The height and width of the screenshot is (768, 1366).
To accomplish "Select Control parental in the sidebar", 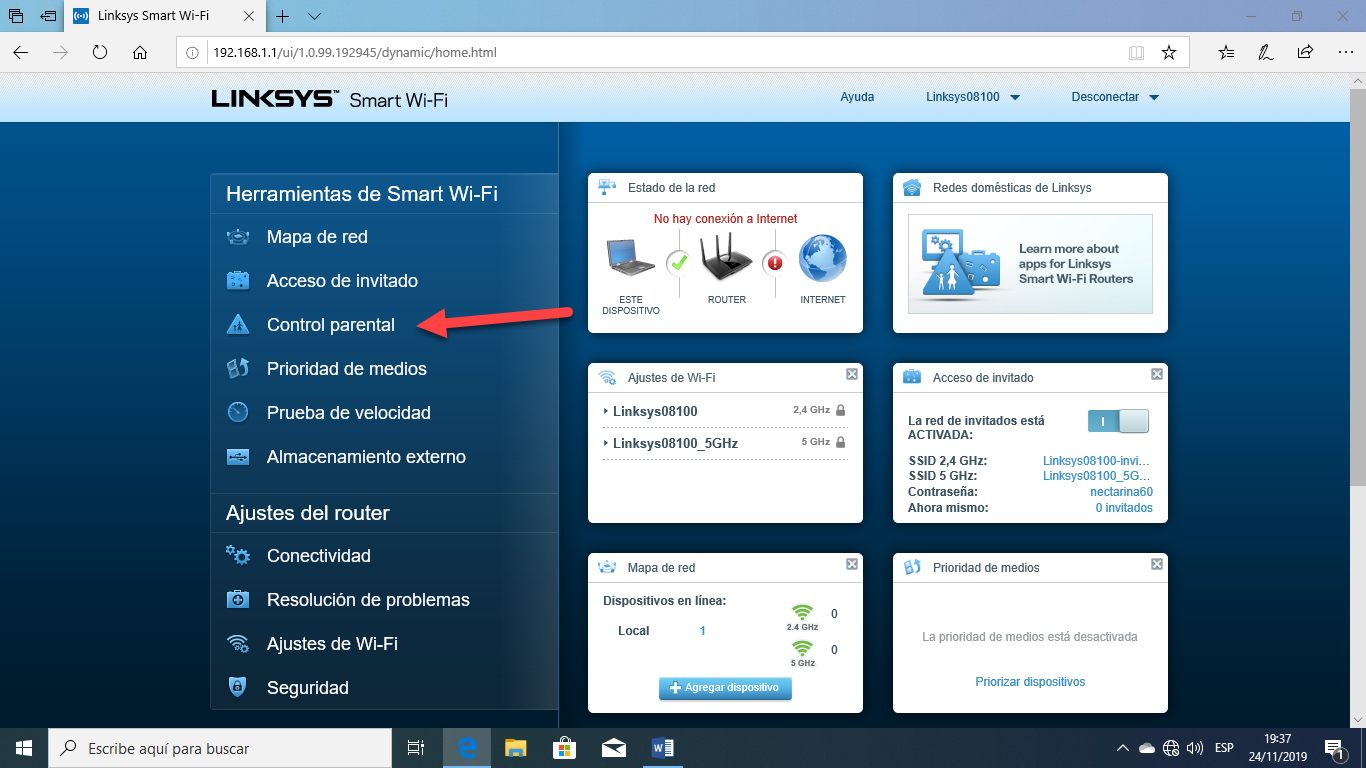I will pos(330,325).
